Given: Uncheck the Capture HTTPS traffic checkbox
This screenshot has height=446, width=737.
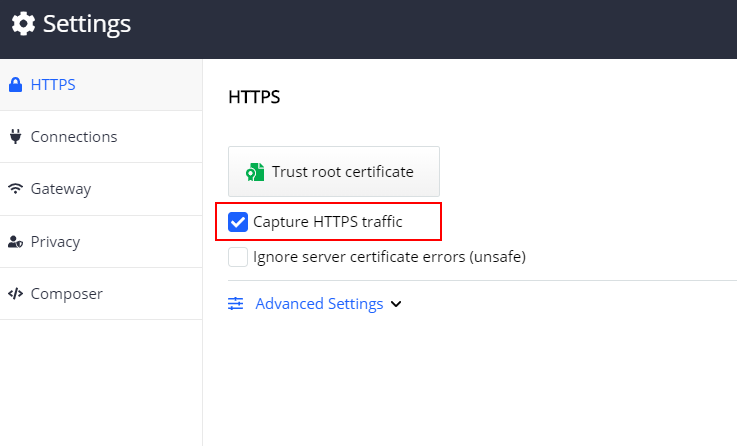Looking at the screenshot, I should (x=238, y=222).
